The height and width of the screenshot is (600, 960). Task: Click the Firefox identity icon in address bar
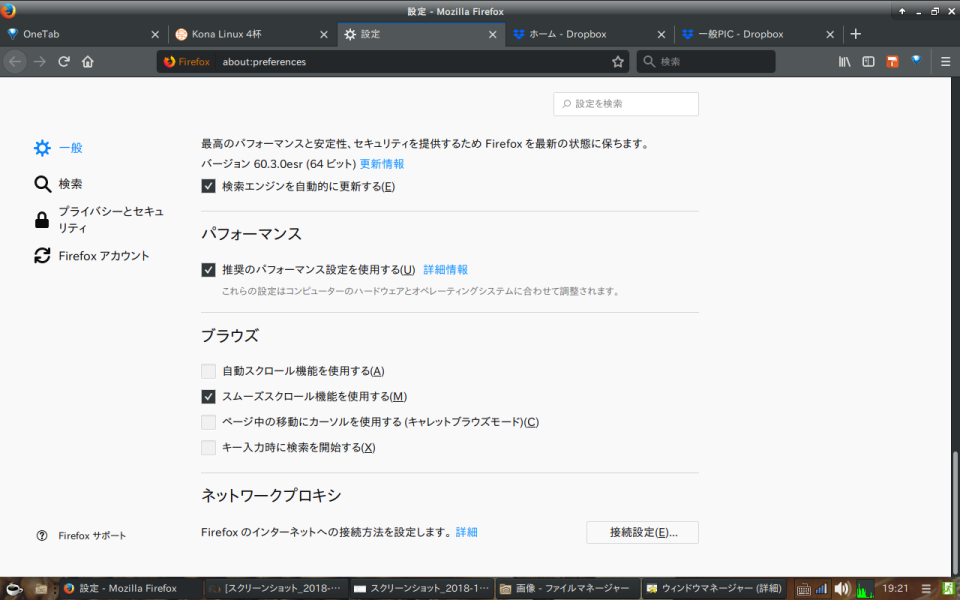[x=170, y=61]
